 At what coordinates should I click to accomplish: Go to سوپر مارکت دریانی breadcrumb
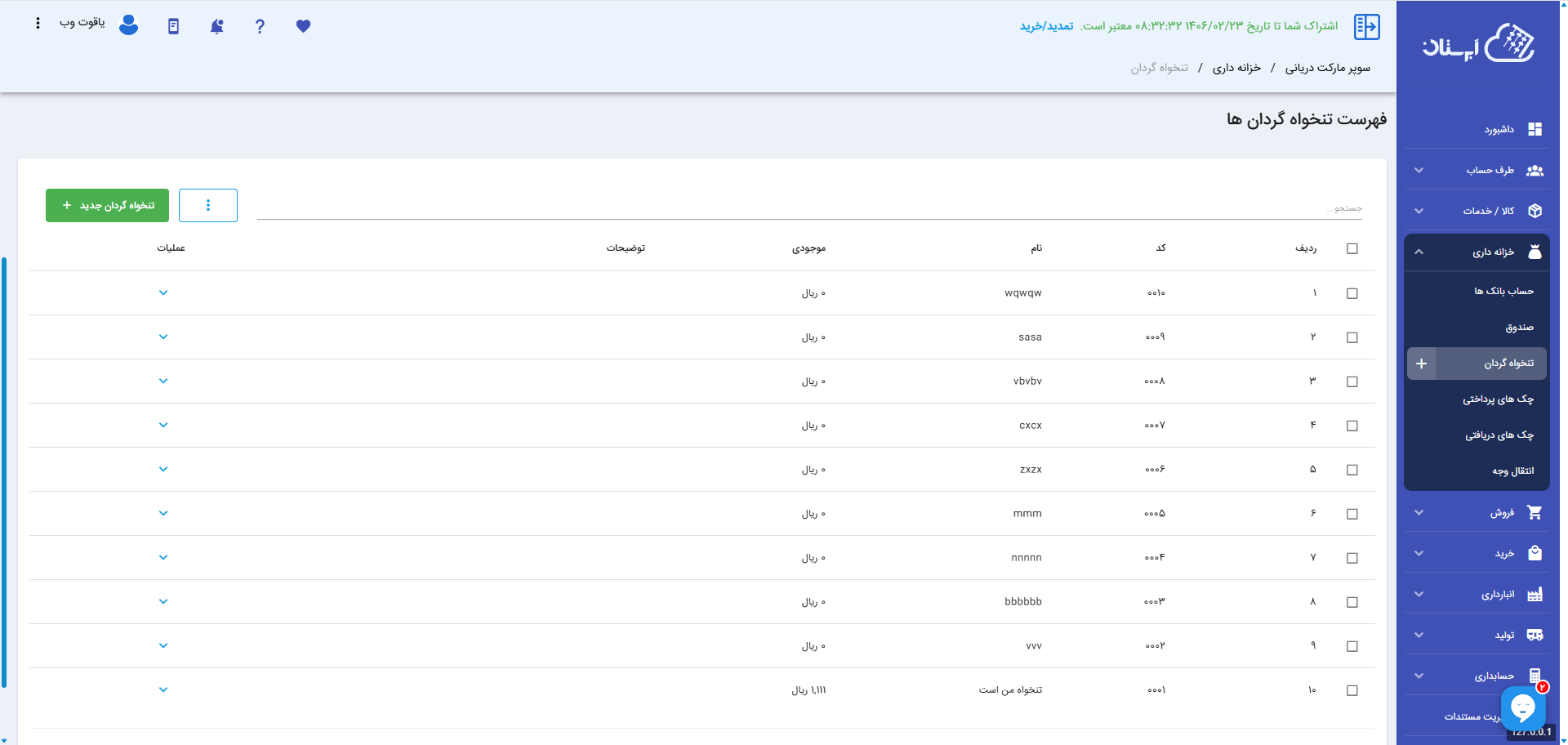[x=1328, y=68]
